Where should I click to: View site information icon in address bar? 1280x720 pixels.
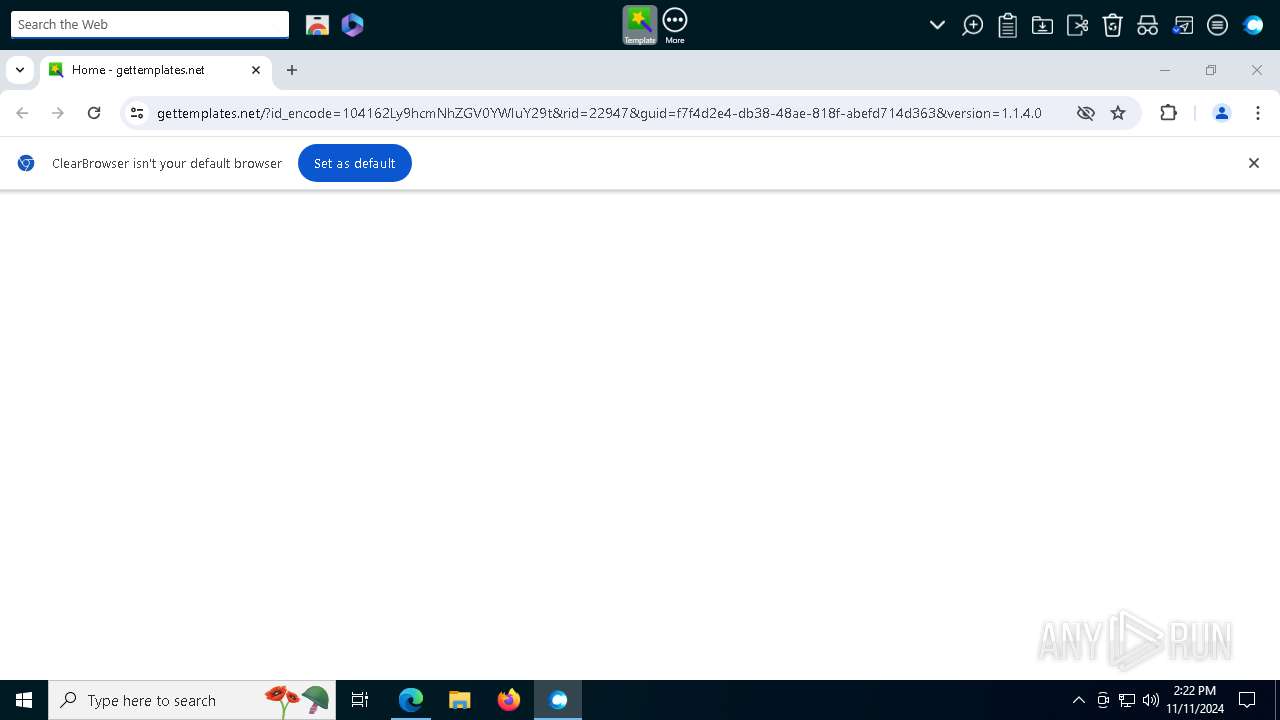tap(137, 113)
